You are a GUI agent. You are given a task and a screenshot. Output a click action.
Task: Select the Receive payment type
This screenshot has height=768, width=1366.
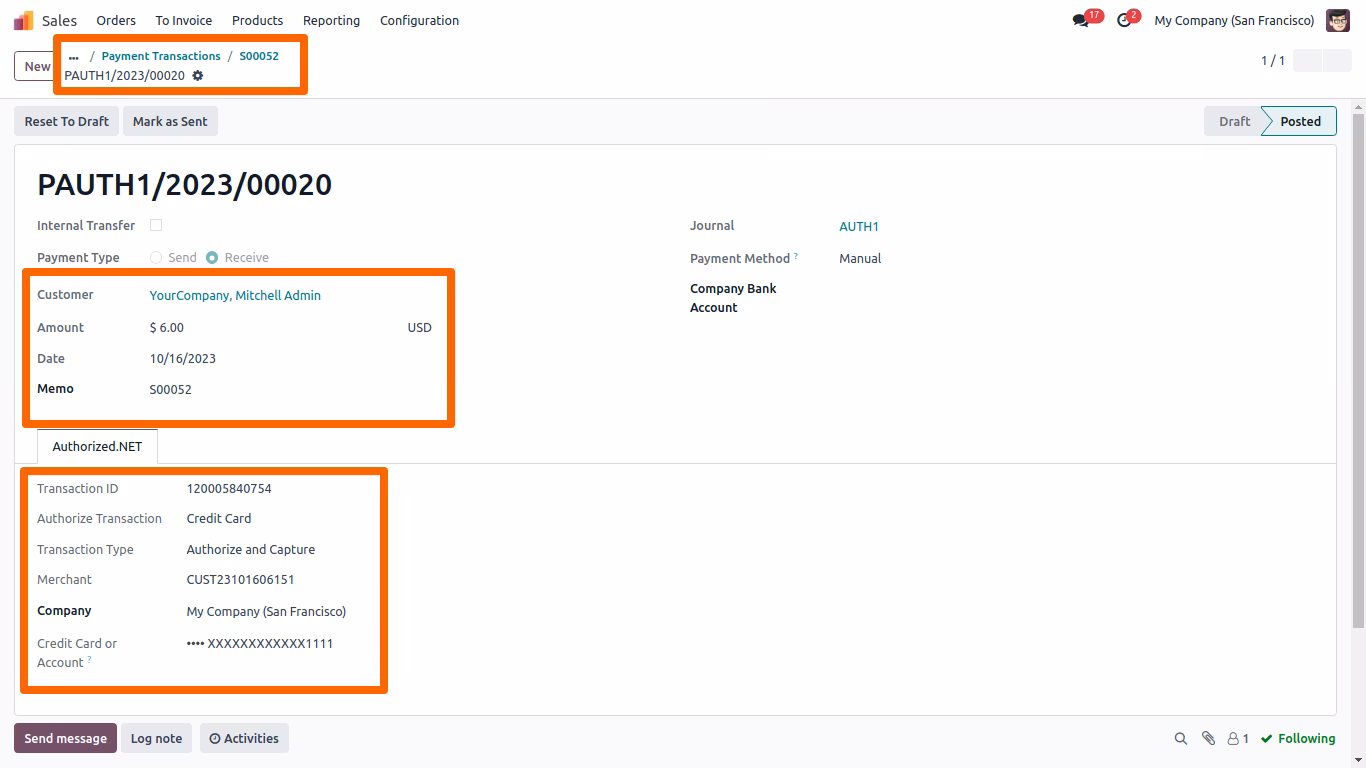[x=212, y=257]
